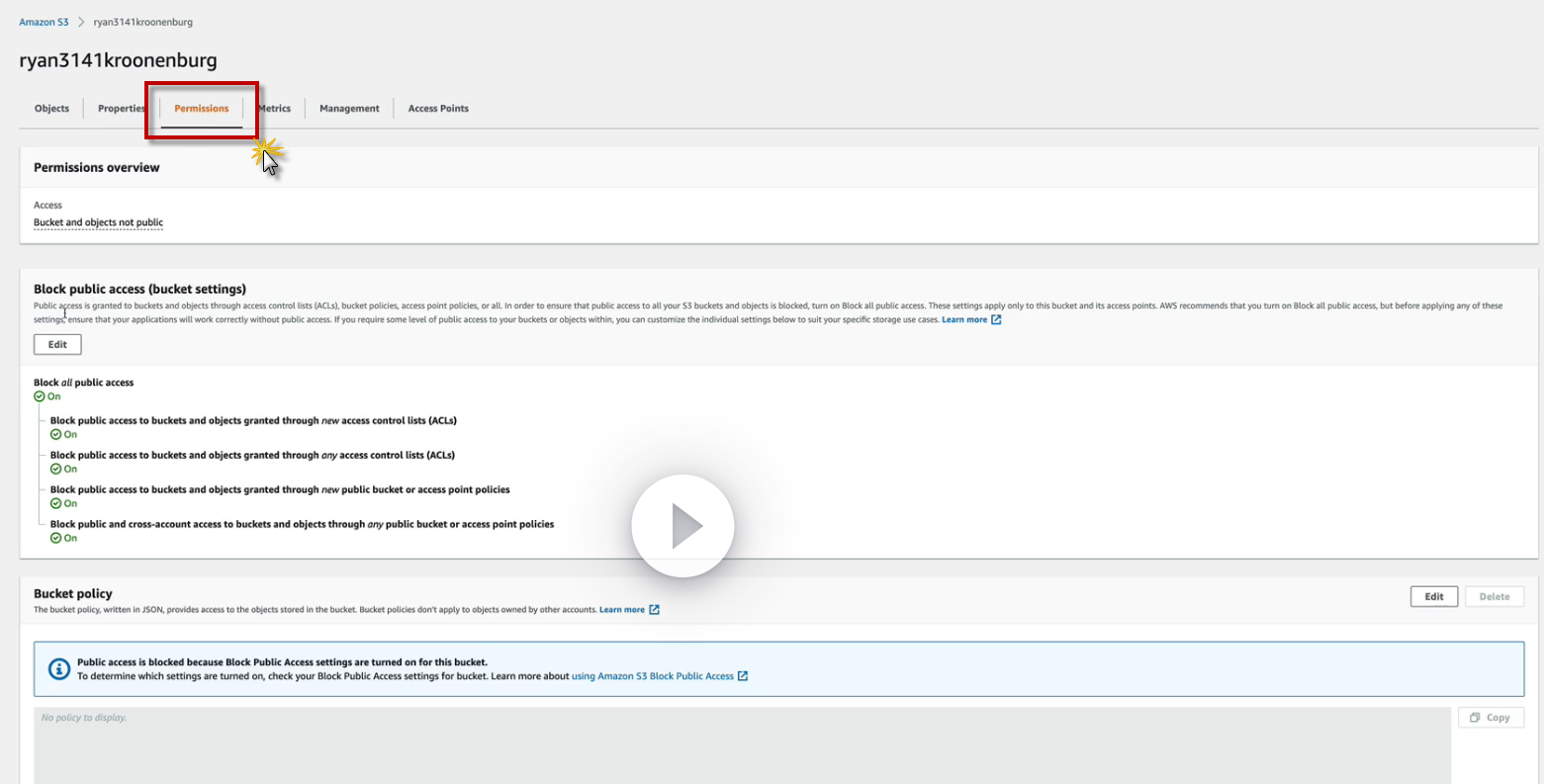
Task: Click the 'Block public and cross-account access' setting text
Action: coord(302,524)
